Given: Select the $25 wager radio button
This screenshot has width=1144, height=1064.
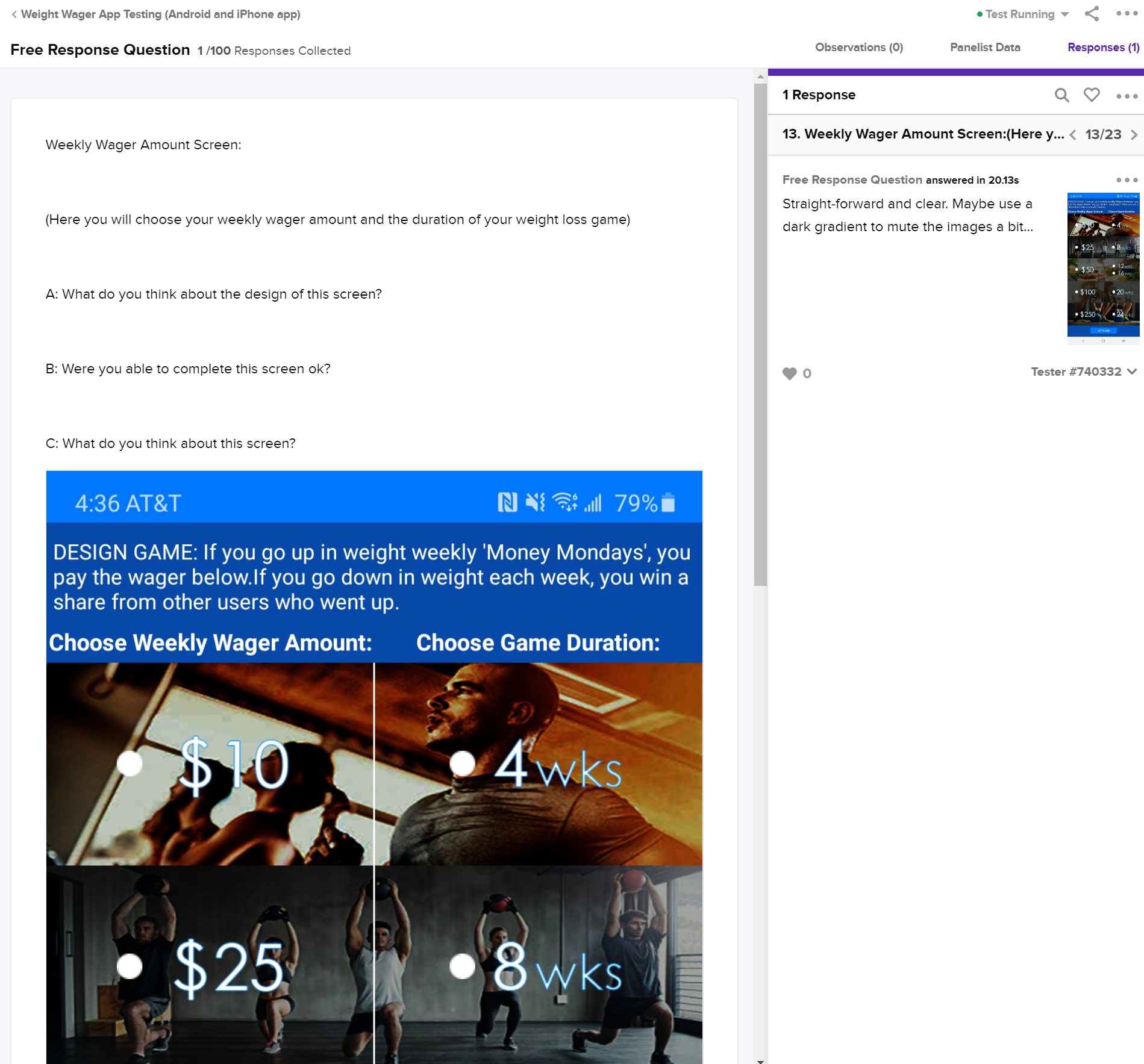Looking at the screenshot, I should coord(130,966).
